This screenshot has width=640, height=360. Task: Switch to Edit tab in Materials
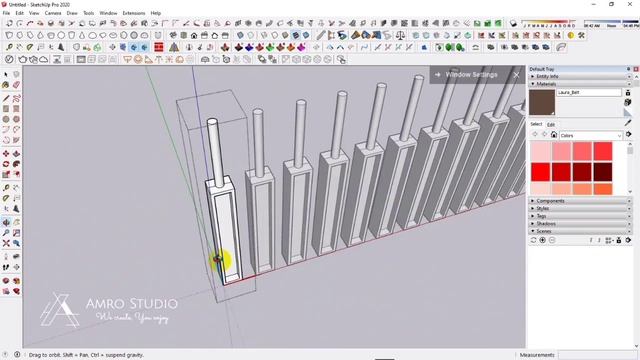(x=551, y=124)
